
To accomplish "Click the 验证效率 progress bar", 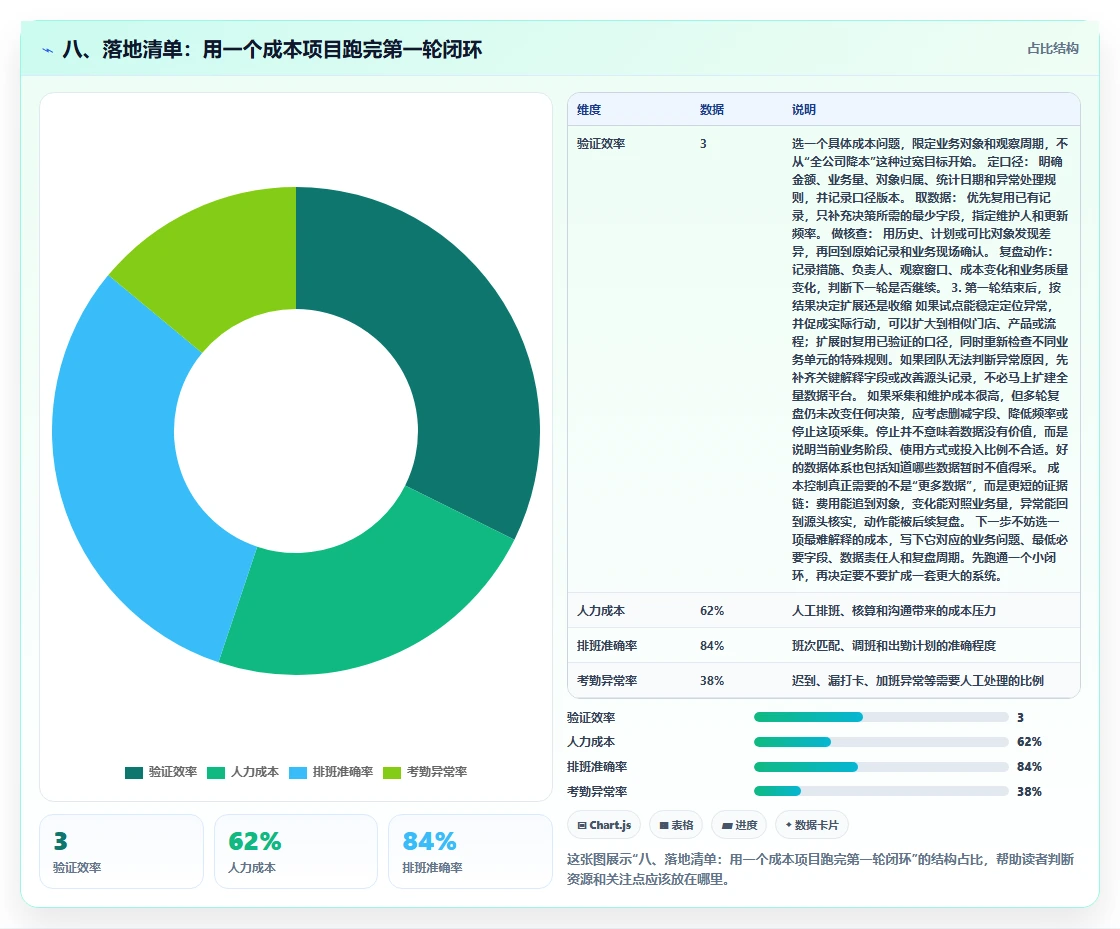I will 881,717.
